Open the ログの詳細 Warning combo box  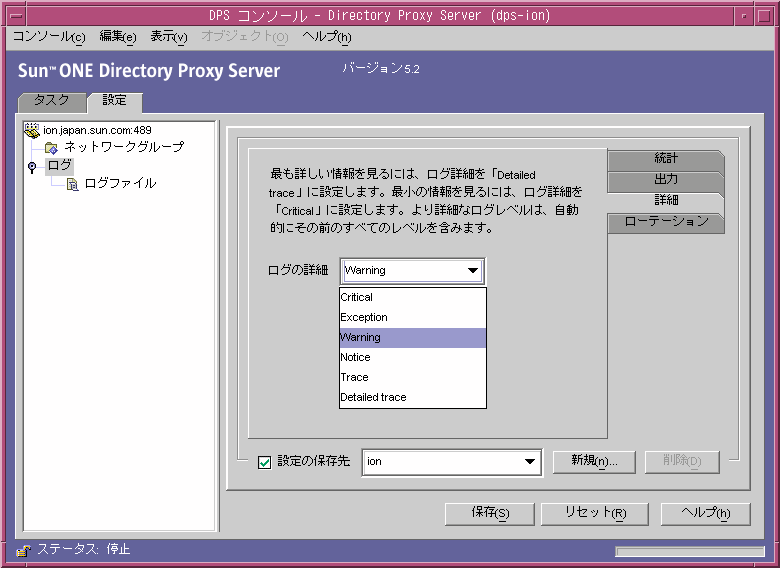click(412, 271)
